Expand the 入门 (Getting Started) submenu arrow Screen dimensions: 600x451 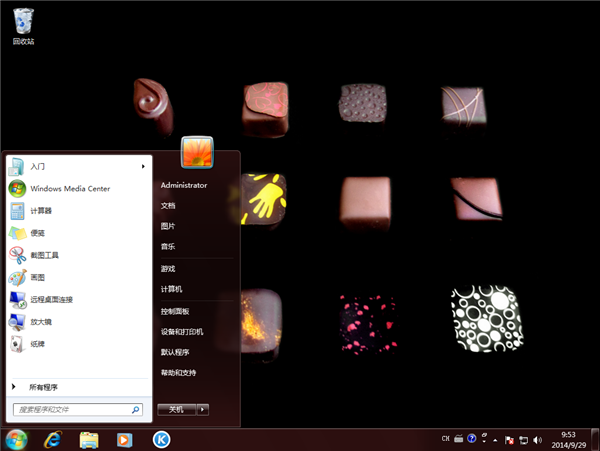[143, 166]
